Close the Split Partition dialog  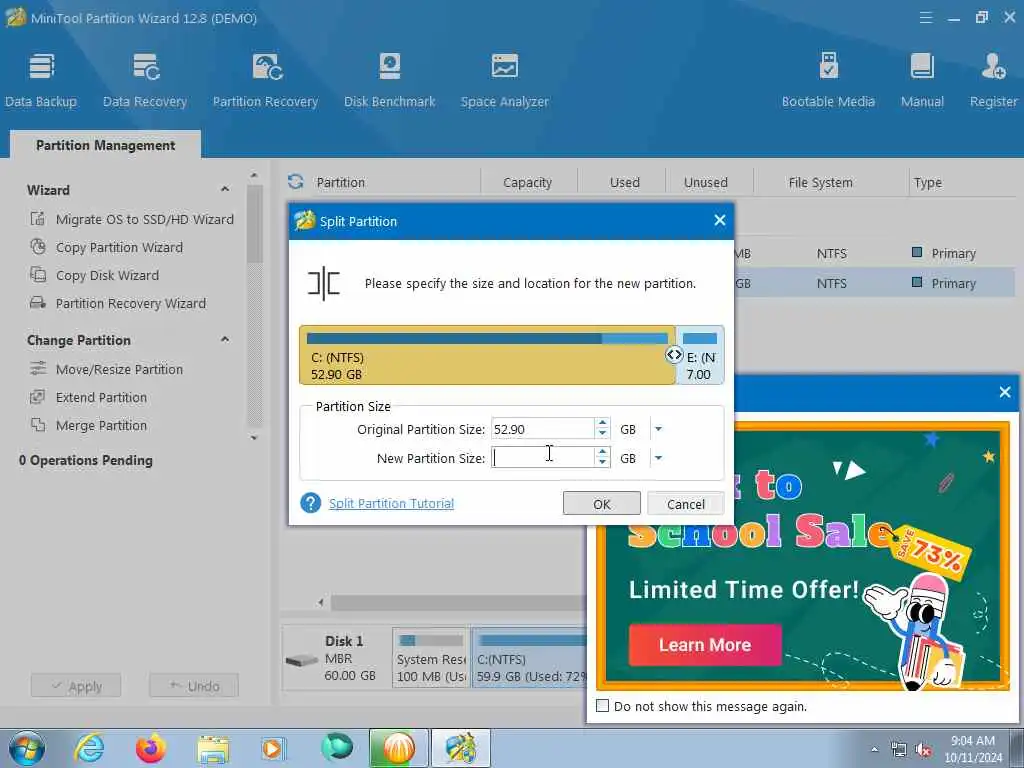point(720,221)
